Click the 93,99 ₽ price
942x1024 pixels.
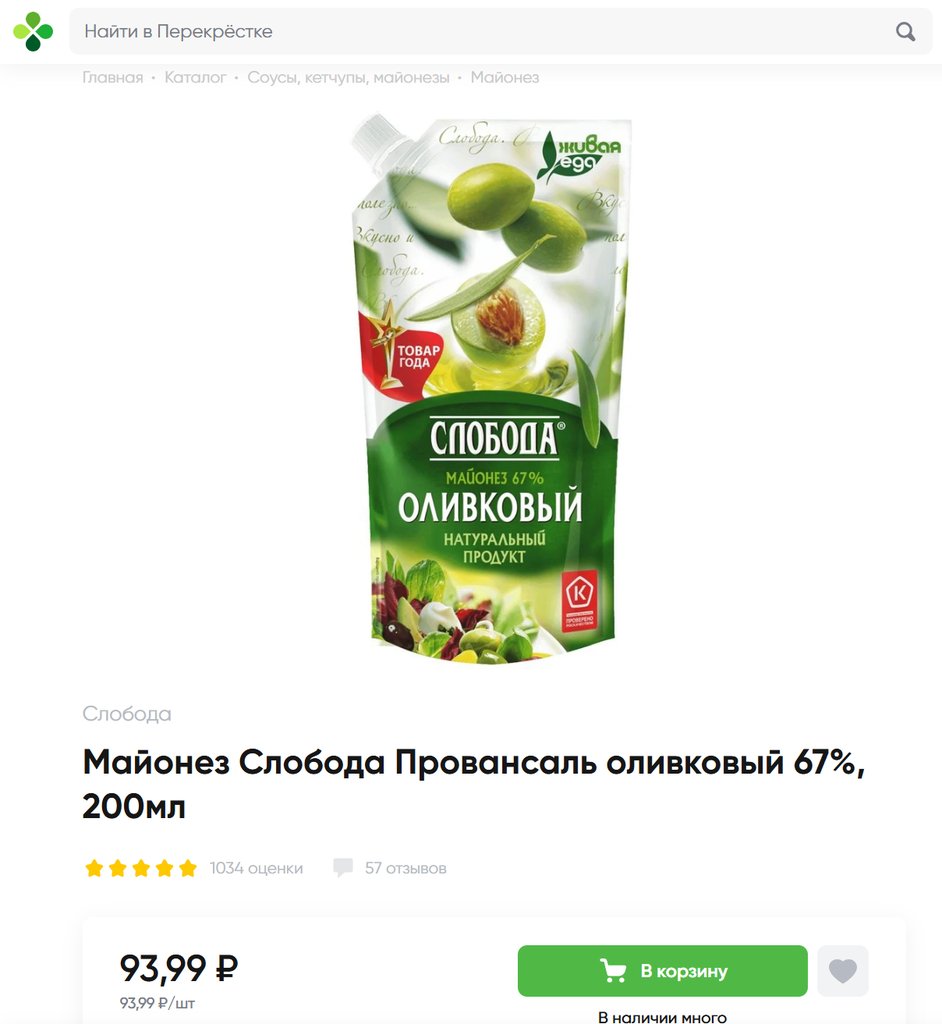[179, 968]
